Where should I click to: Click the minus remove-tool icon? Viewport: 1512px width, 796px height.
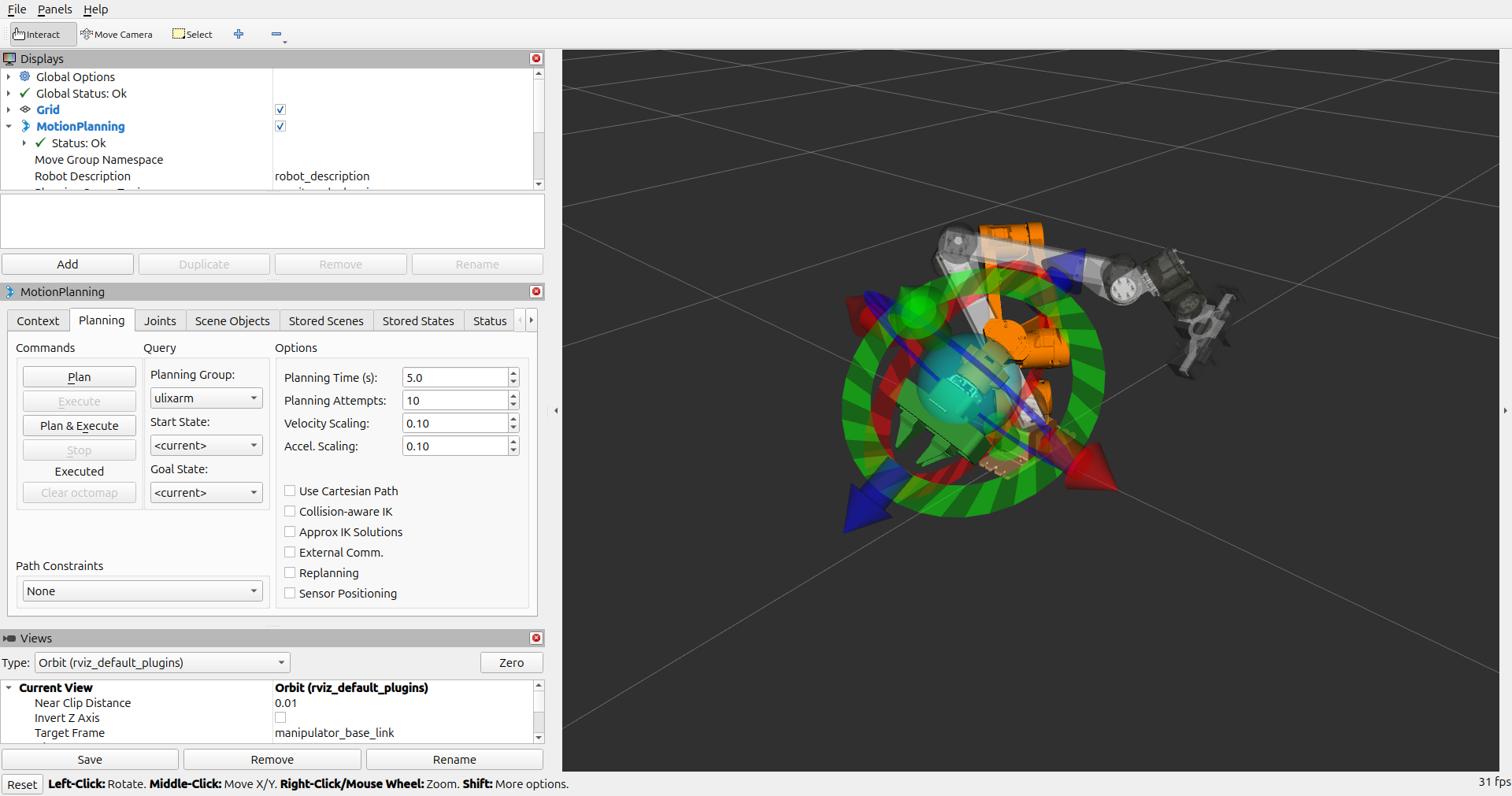pos(276,34)
